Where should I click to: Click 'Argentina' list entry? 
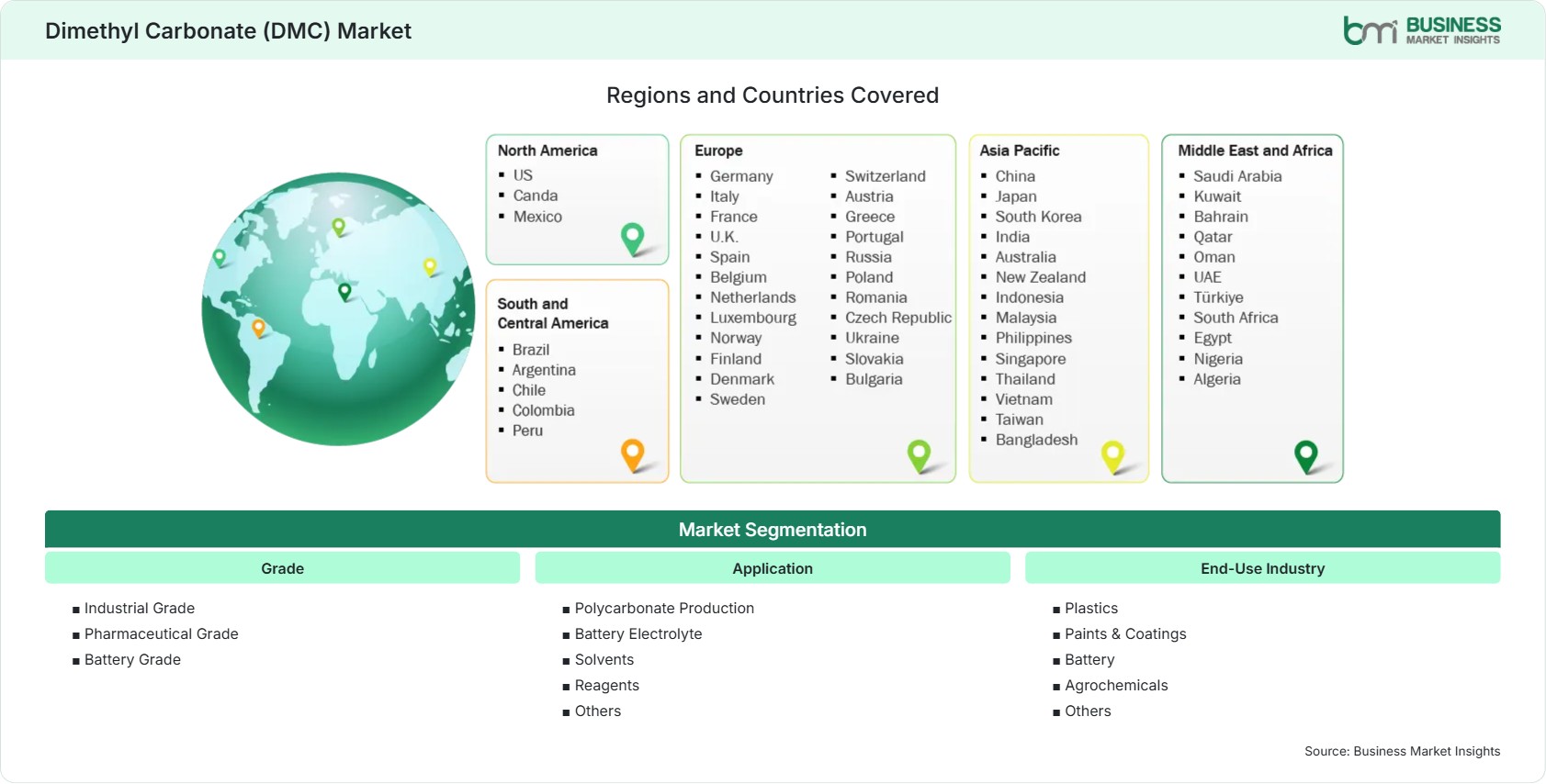click(x=544, y=370)
